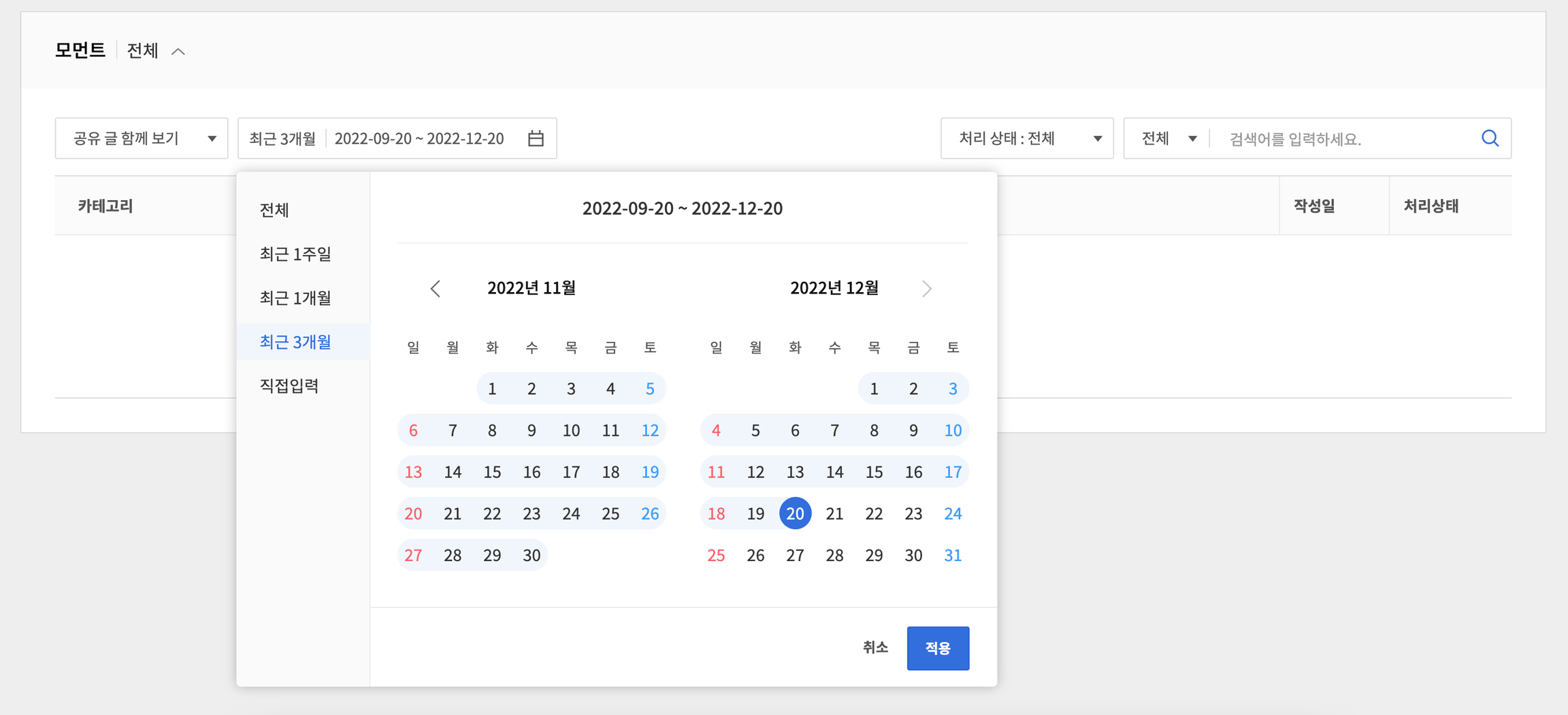
Task: Choose the 직접입력 option
Action: pyautogui.click(x=289, y=386)
